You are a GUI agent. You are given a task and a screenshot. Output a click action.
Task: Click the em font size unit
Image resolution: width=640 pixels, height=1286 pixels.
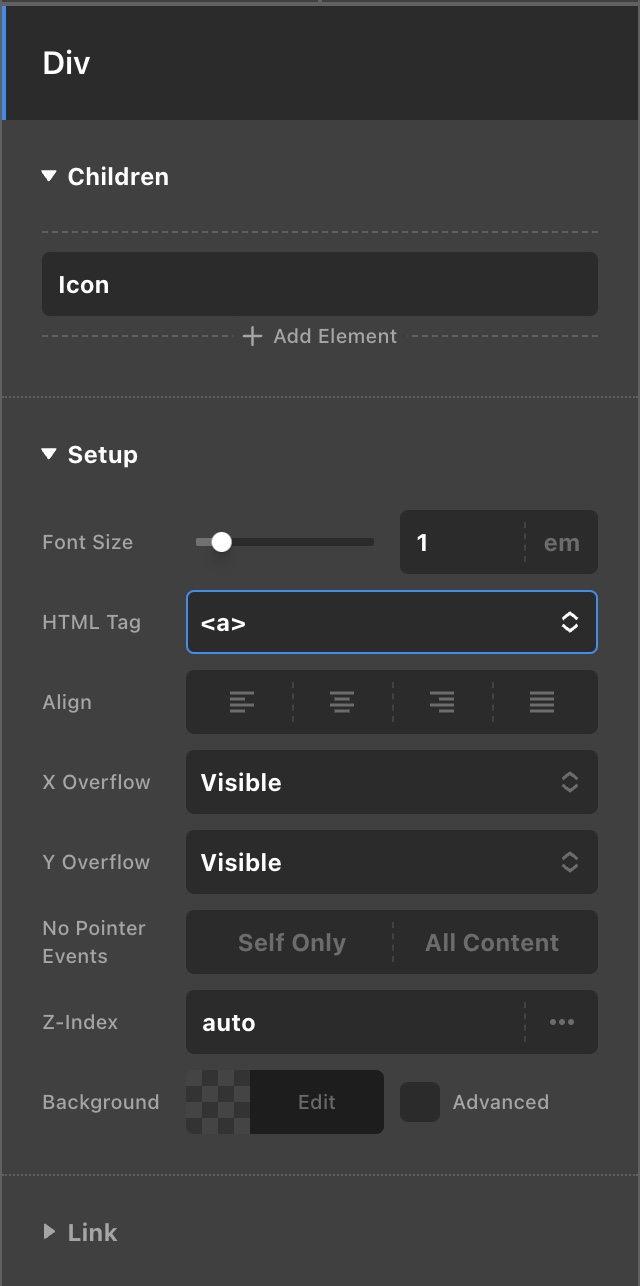tap(561, 542)
